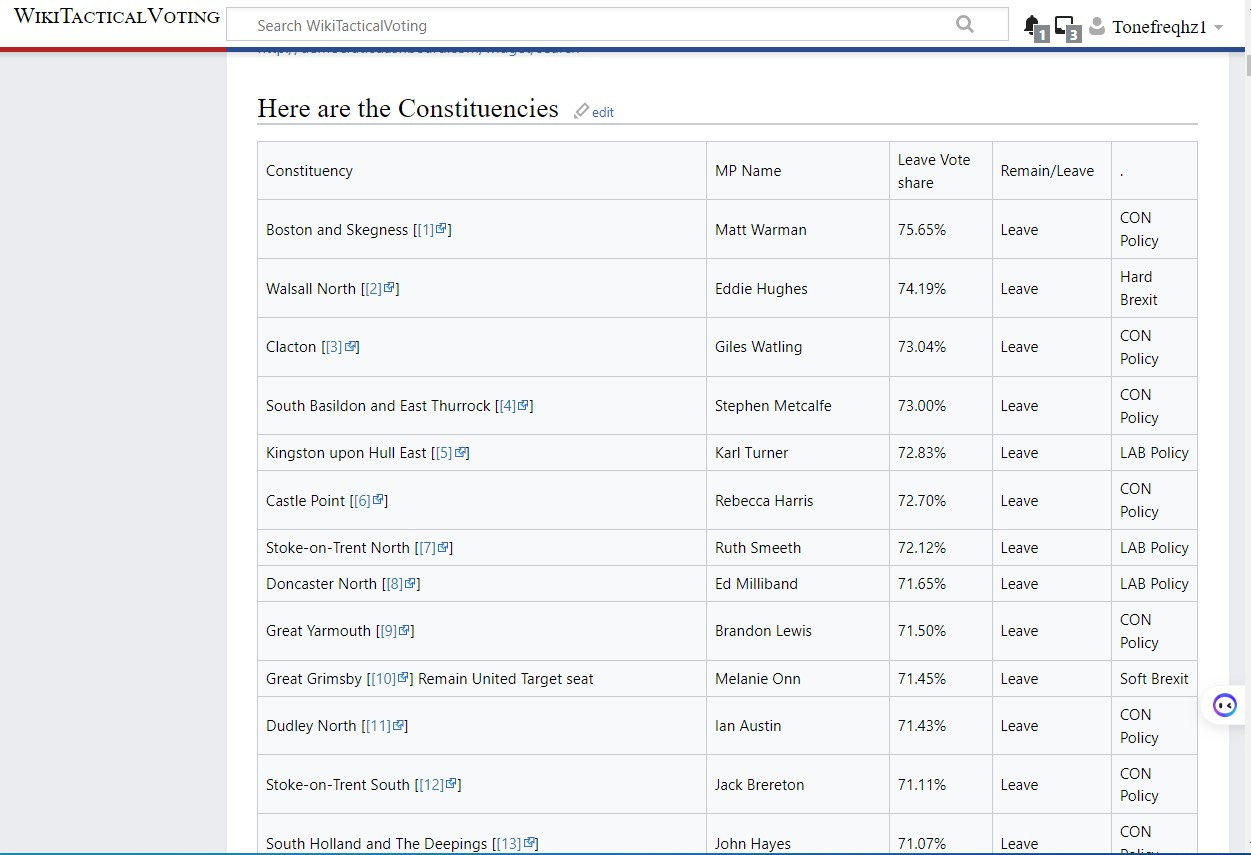The width and height of the screenshot is (1251, 855).
Task: Click the 75.65% vote share cell
Action: tap(940, 230)
